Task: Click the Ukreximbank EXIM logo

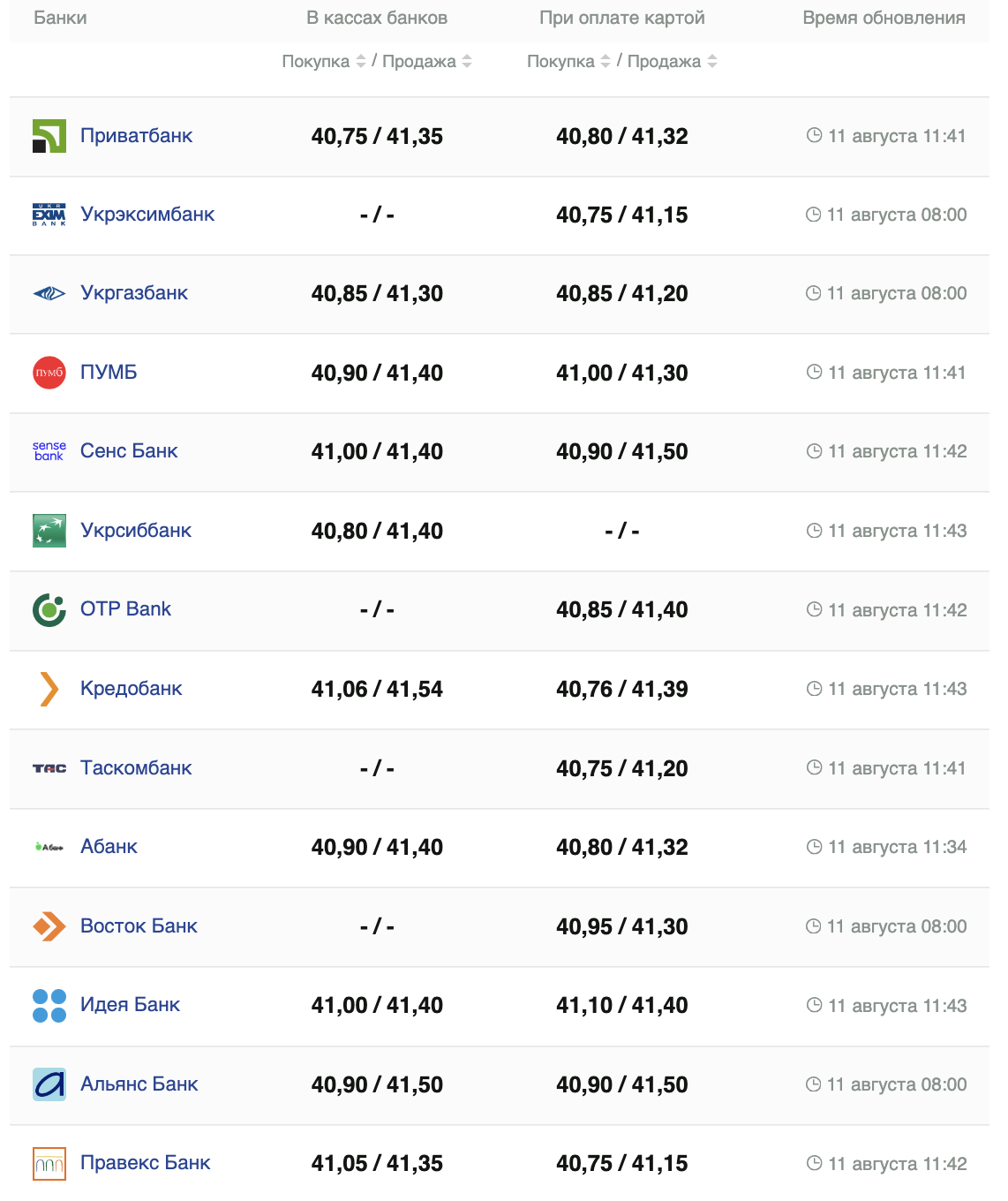Action: [49, 215]
